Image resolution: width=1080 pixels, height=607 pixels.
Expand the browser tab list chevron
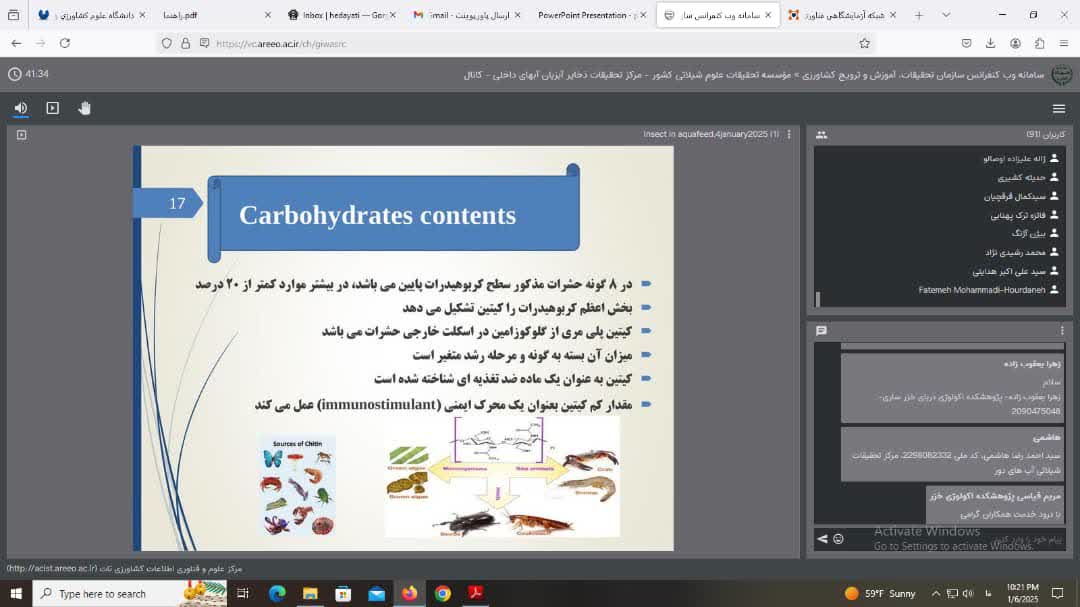[x=946, y=15]
